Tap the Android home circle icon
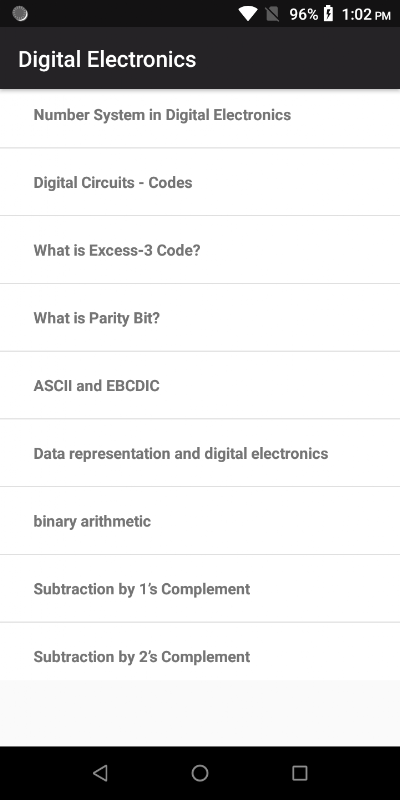400x800 pixels. tap(200, 773)
